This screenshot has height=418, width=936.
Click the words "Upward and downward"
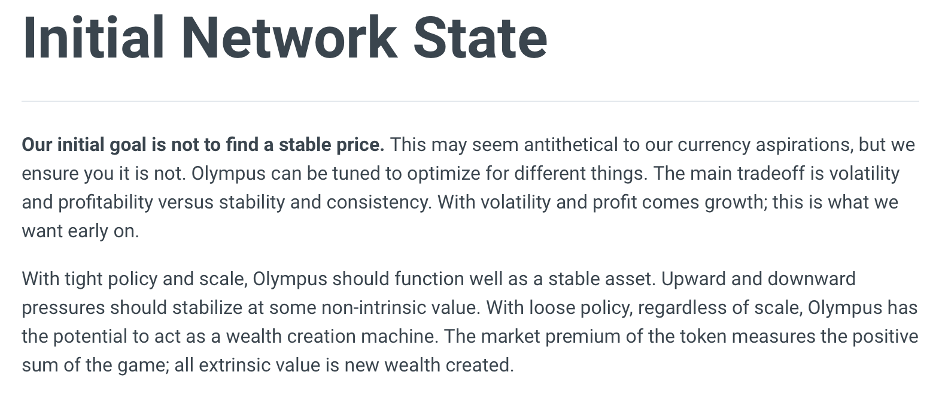[759, 279]
